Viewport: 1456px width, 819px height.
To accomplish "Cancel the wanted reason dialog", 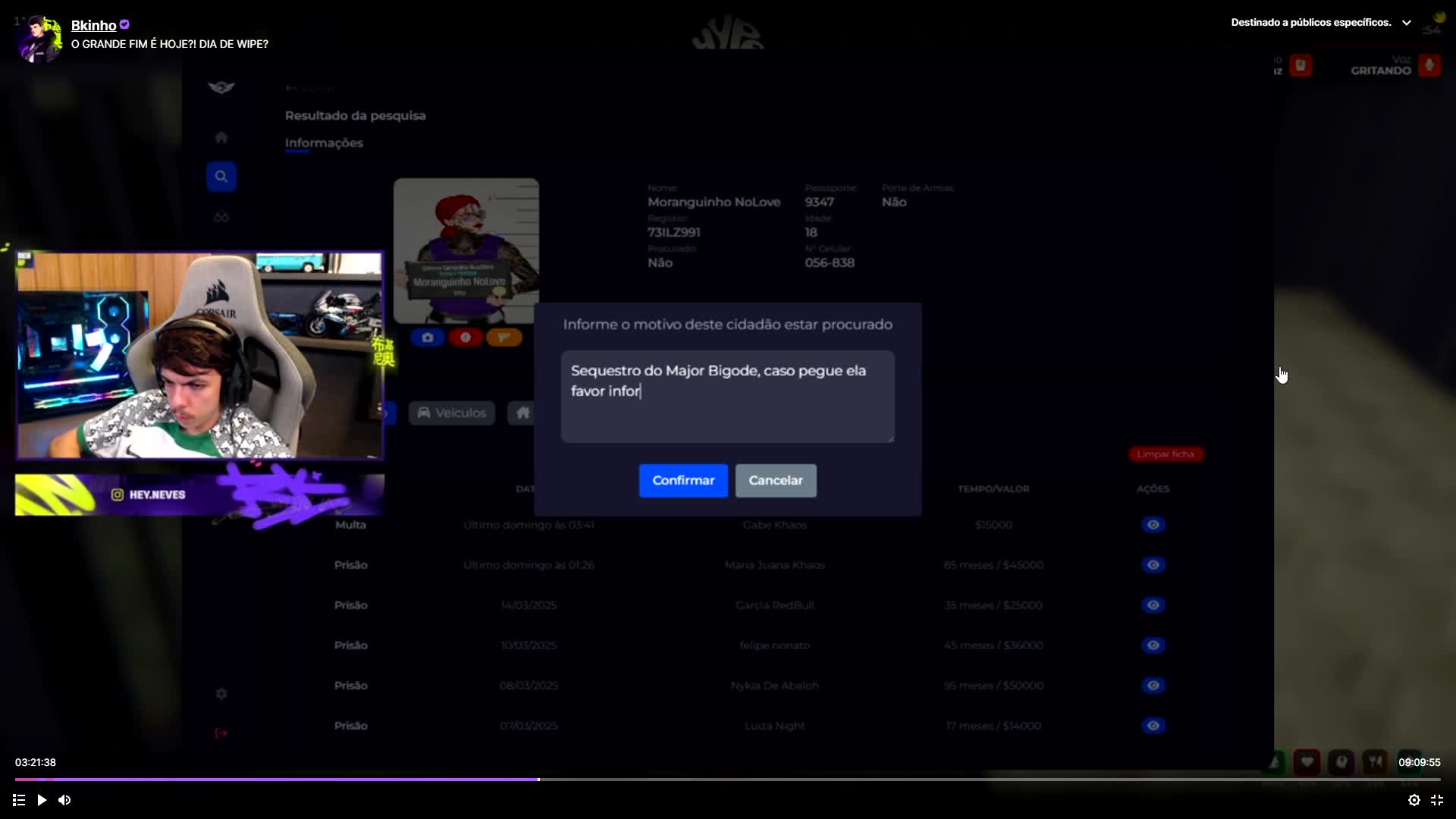I will tap(776, 481).
